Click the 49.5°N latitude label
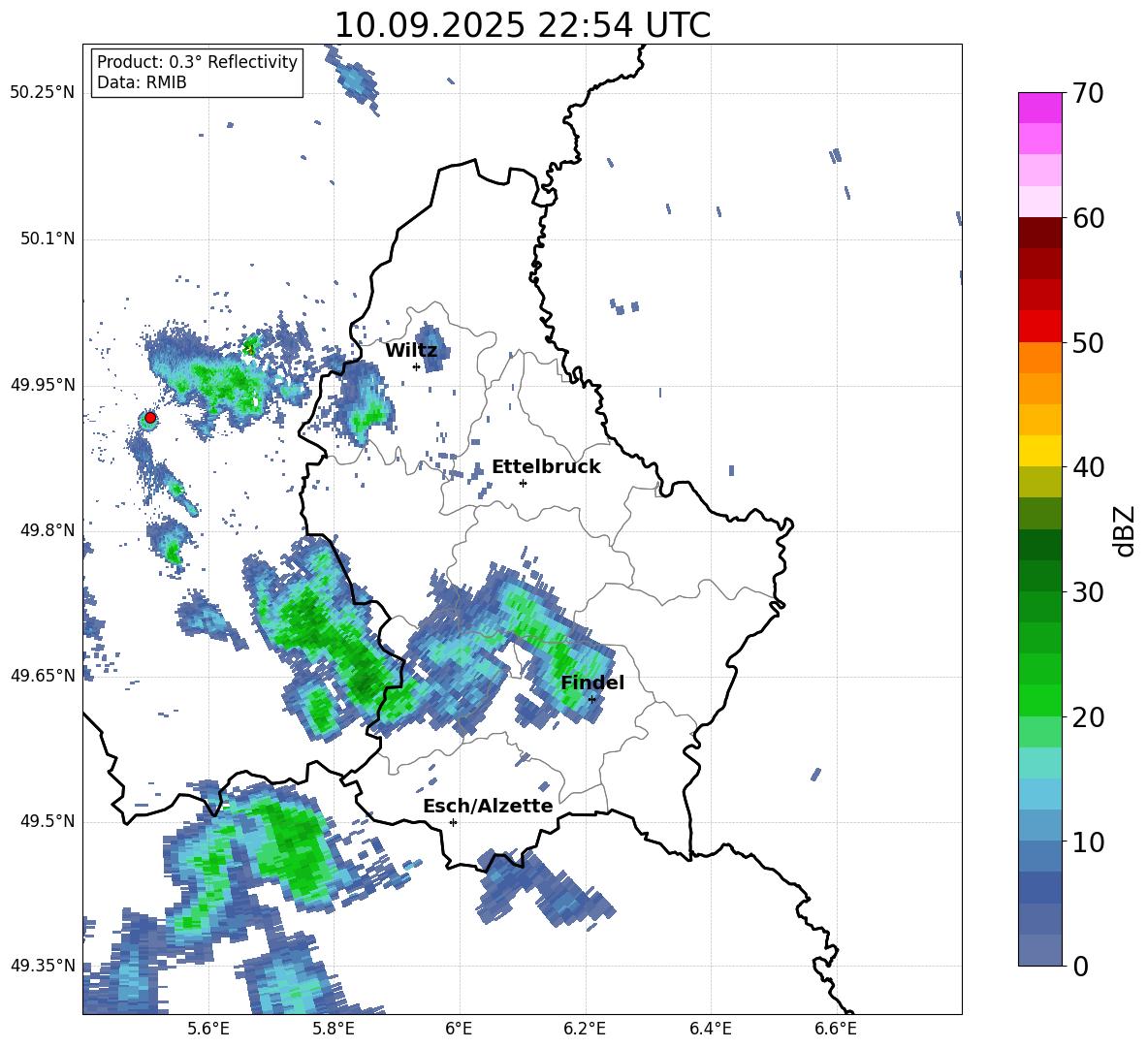 [48, 822]
